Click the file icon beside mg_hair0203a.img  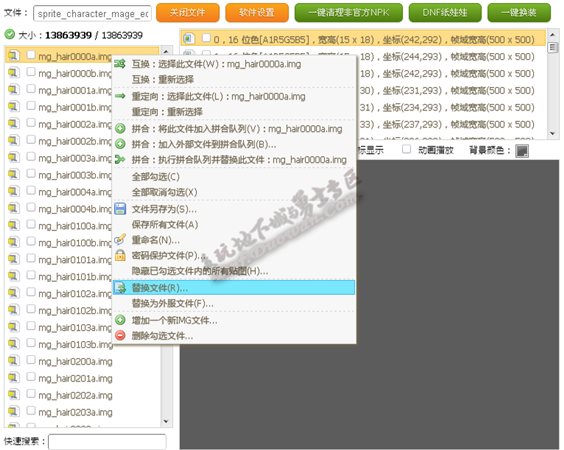coord(13,412)
